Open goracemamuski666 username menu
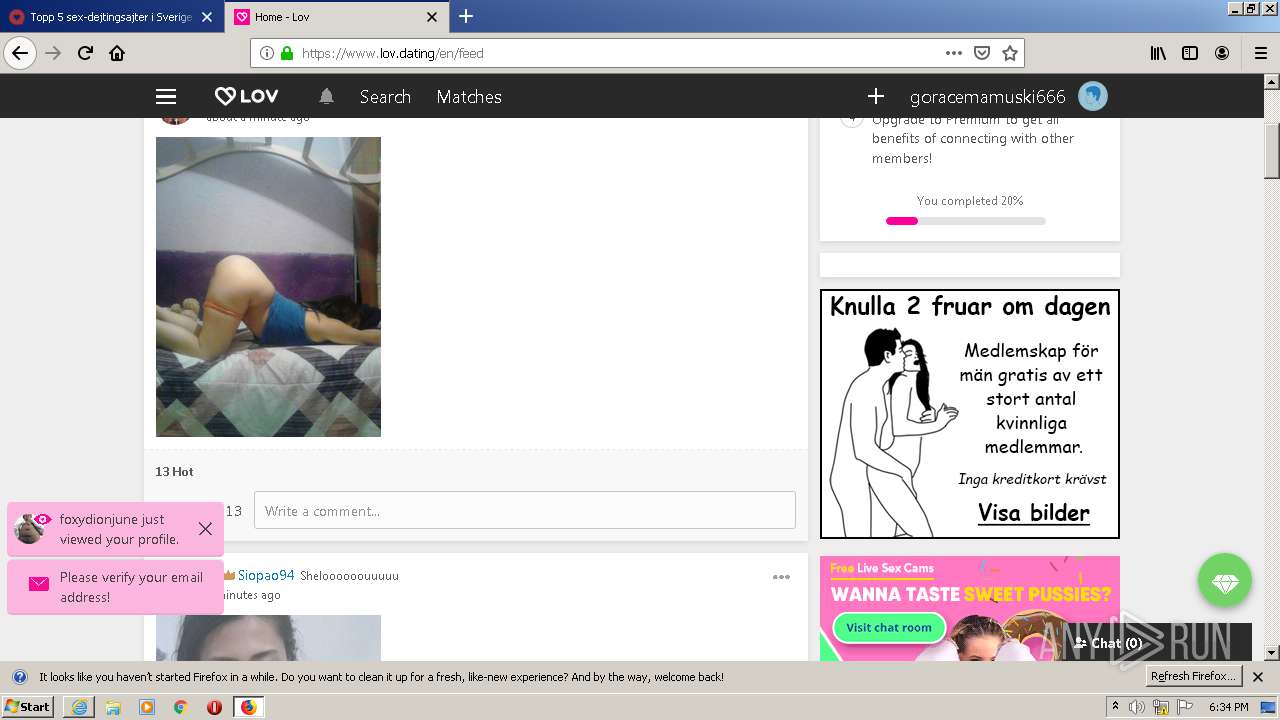This screenshot has width=1280, height=720. 988,97
